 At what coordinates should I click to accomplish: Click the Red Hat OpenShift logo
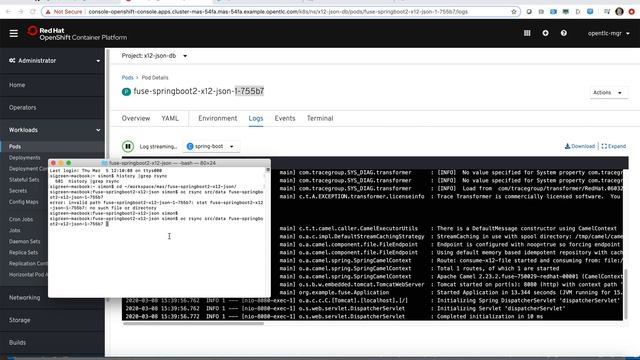pos(77,33)
